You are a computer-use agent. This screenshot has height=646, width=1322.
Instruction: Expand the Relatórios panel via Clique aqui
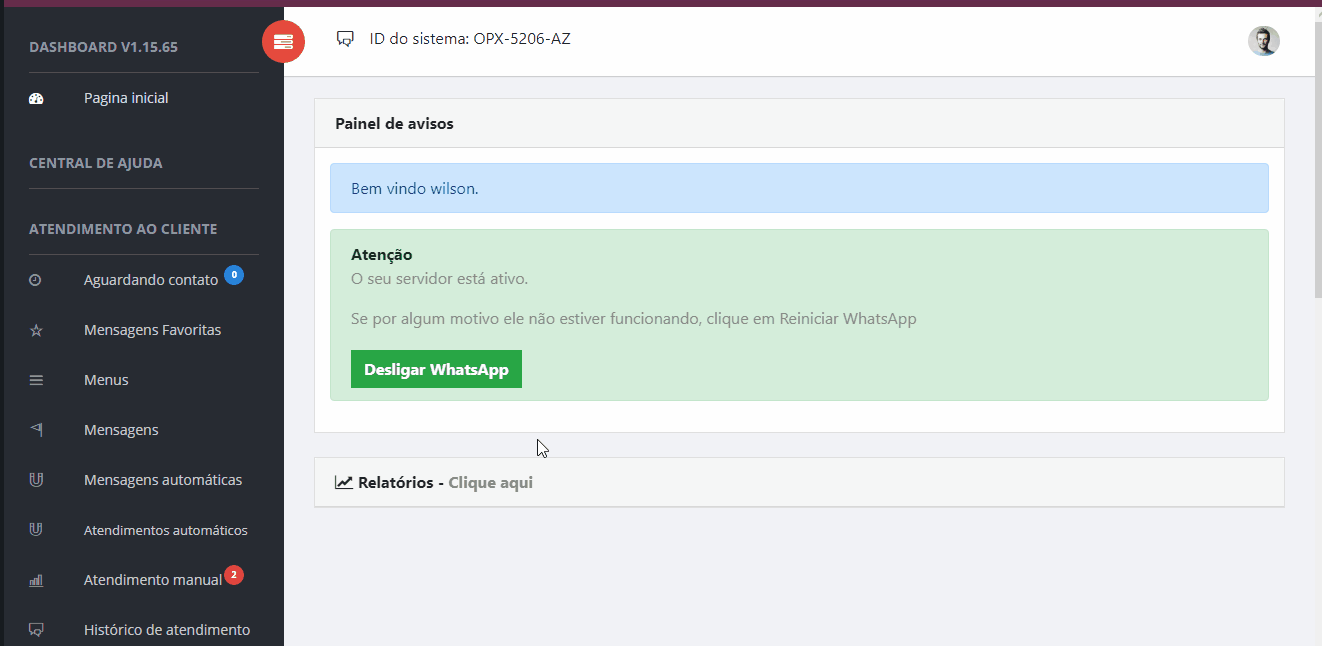tap(490, 482)
